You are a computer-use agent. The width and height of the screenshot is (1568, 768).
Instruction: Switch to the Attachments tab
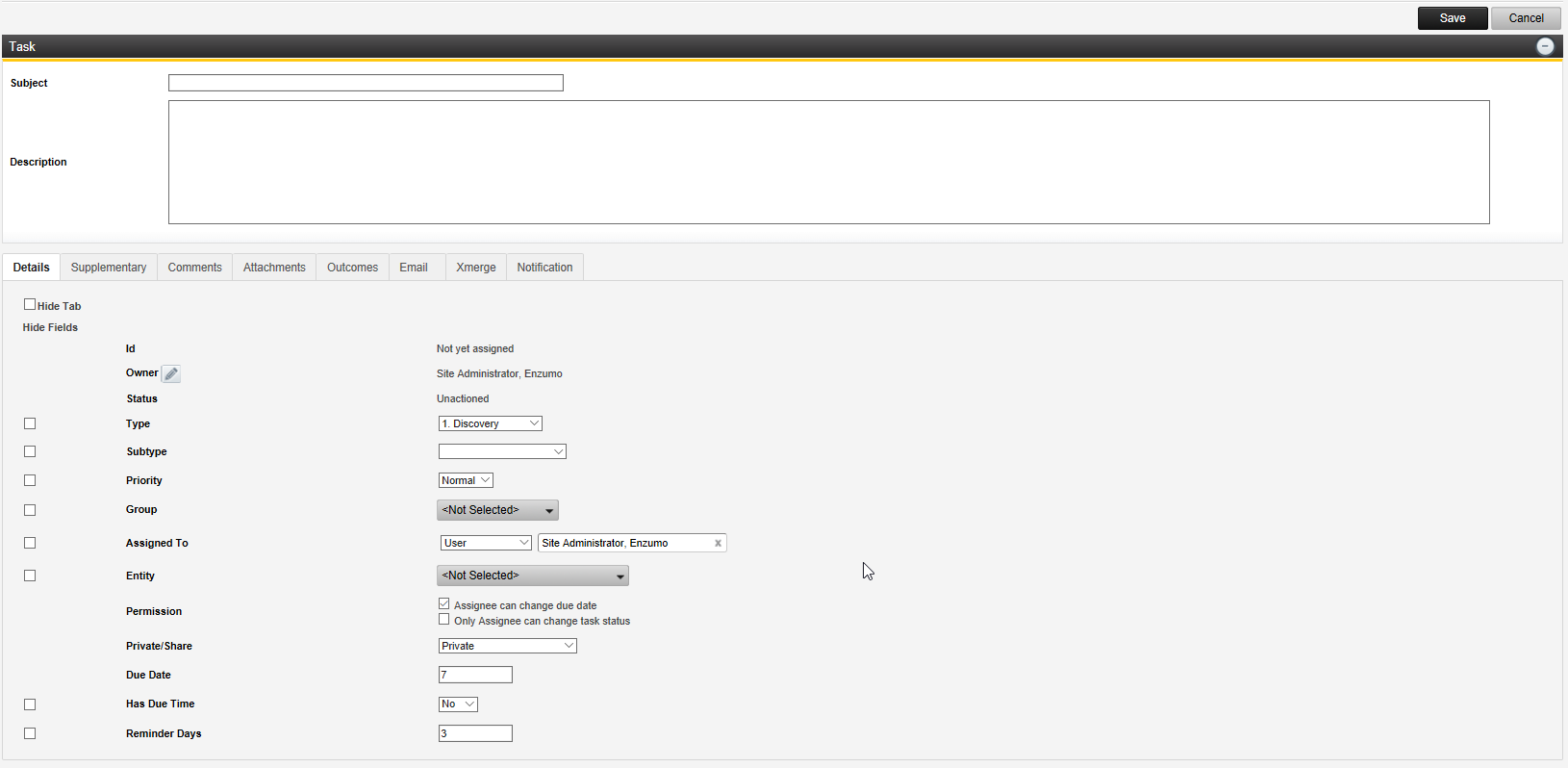tap(274, 268)
